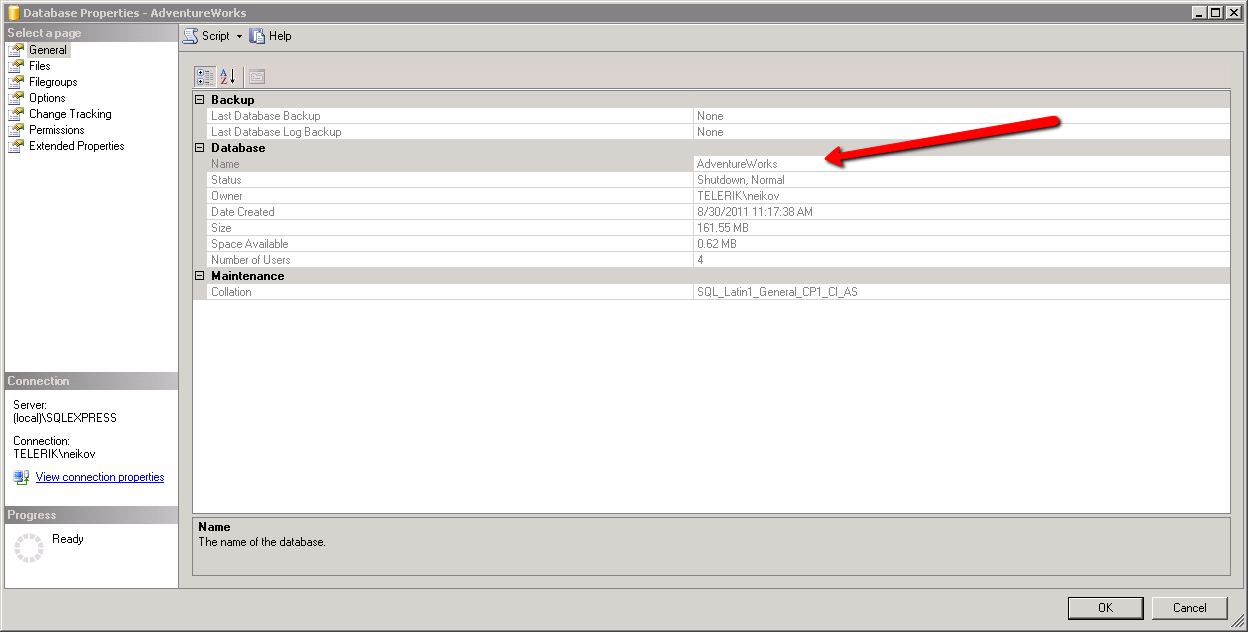Select the General page

[48, 50]
